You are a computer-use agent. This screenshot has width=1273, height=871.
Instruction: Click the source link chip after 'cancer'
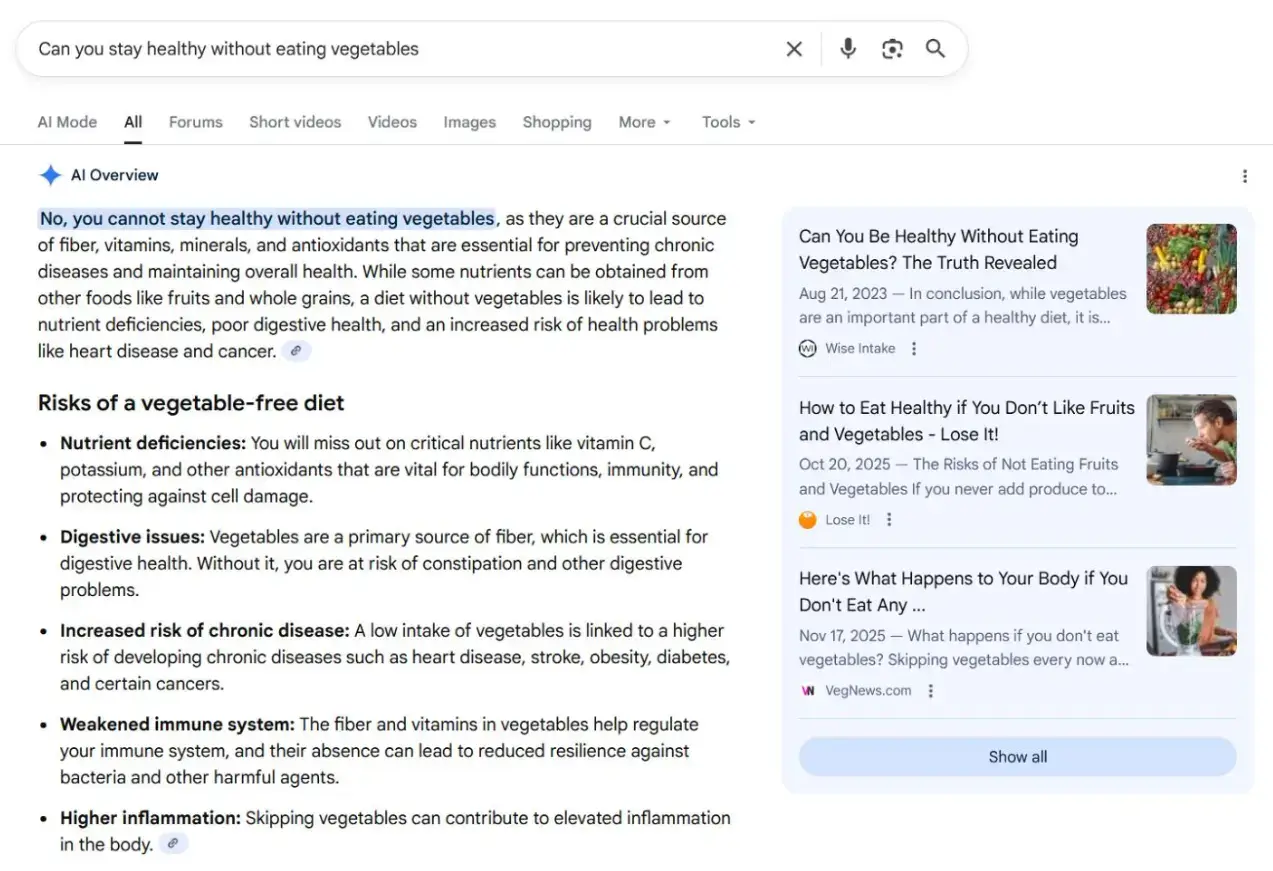pyautogui.click(x=296, y=351)
